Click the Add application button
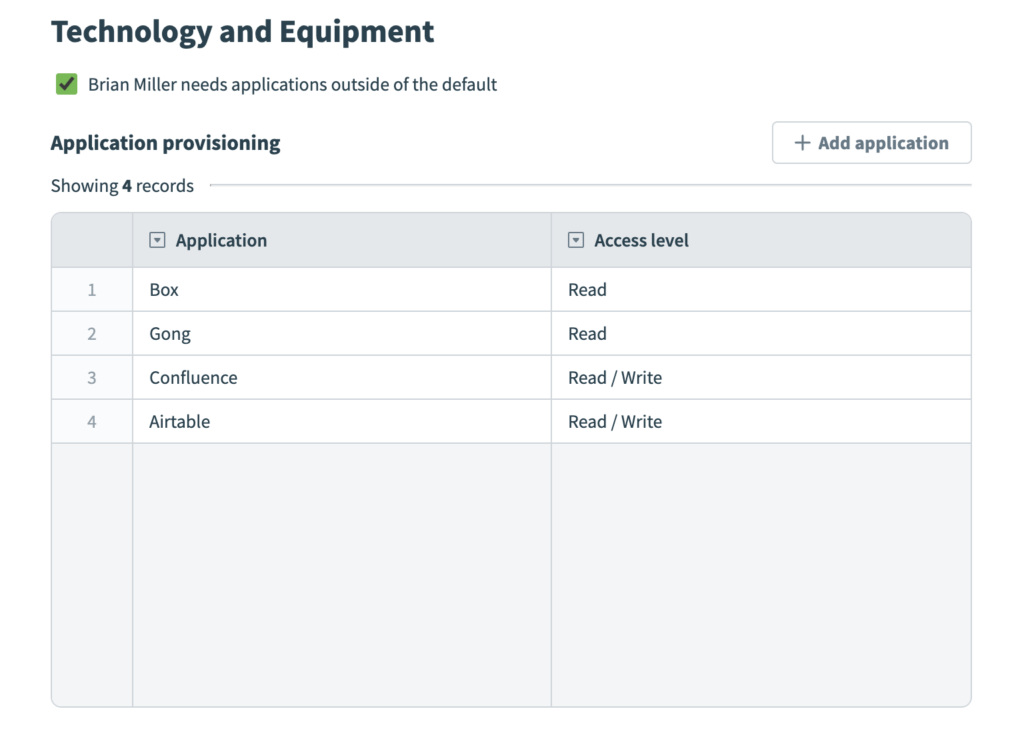The width and height of the screenshot is (1024, 741). click(871, 142)
